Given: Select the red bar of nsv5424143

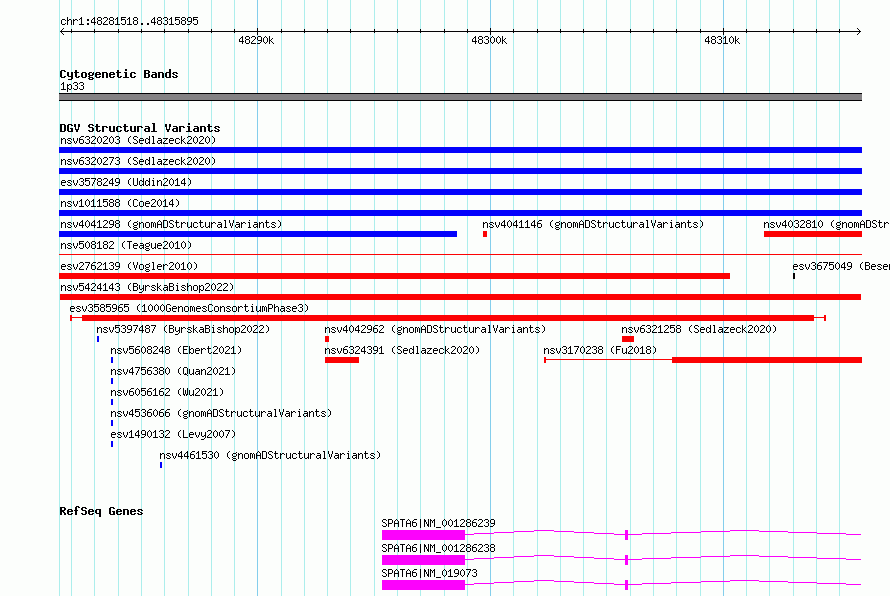Looking at the screenshot, I should tap(460, 297).
